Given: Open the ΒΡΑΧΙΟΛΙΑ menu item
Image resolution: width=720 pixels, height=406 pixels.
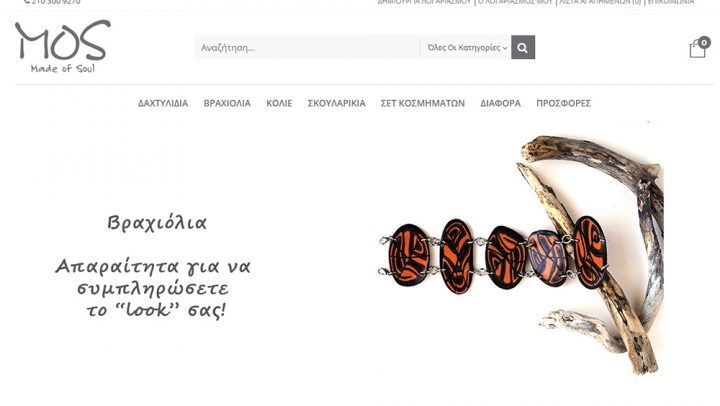Looking at the screenshot, I should [227, 103].
